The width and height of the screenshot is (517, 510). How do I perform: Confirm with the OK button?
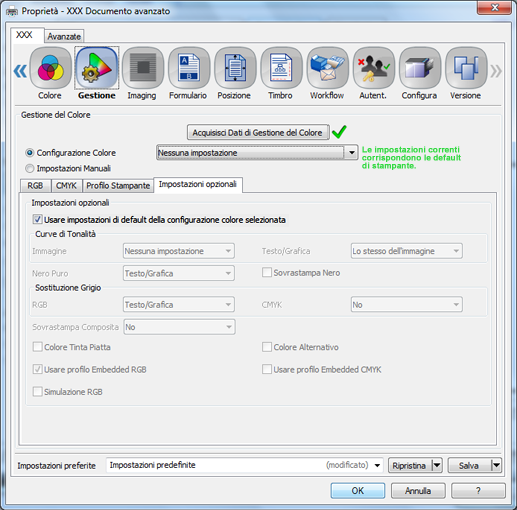tap(358, 491)
